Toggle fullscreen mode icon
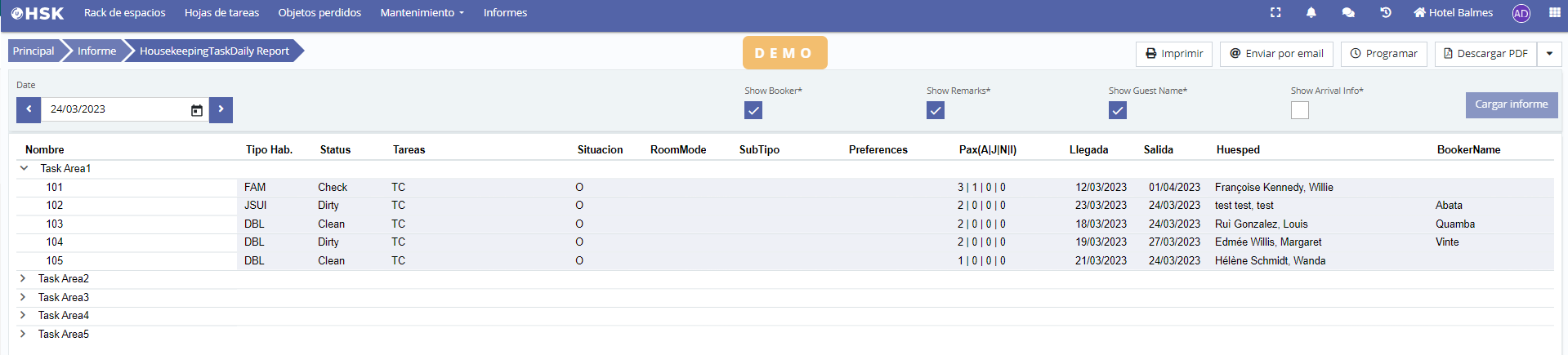Screen dimensions: 1568x355 1275,12
